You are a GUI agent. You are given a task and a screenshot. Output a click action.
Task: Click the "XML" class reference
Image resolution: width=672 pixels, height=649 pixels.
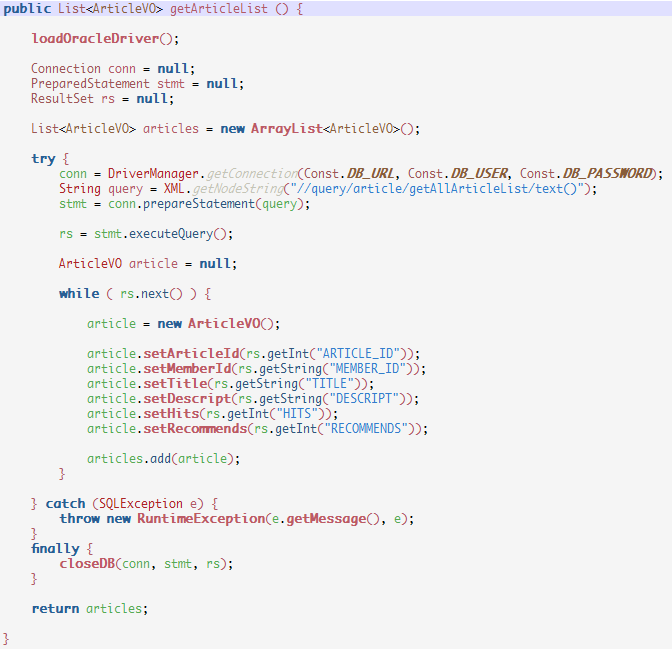point(174,189)
